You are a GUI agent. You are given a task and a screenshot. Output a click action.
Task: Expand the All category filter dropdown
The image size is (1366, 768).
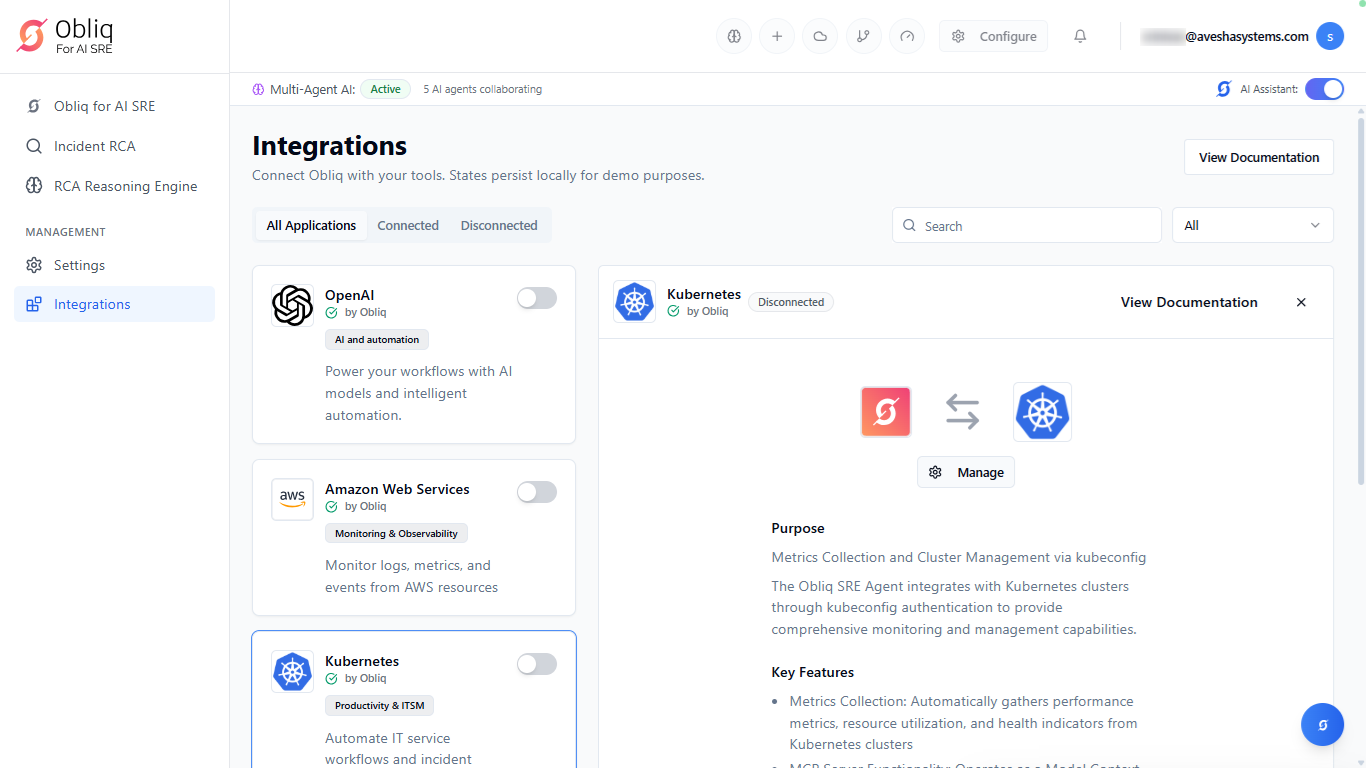coord(1252,225)
